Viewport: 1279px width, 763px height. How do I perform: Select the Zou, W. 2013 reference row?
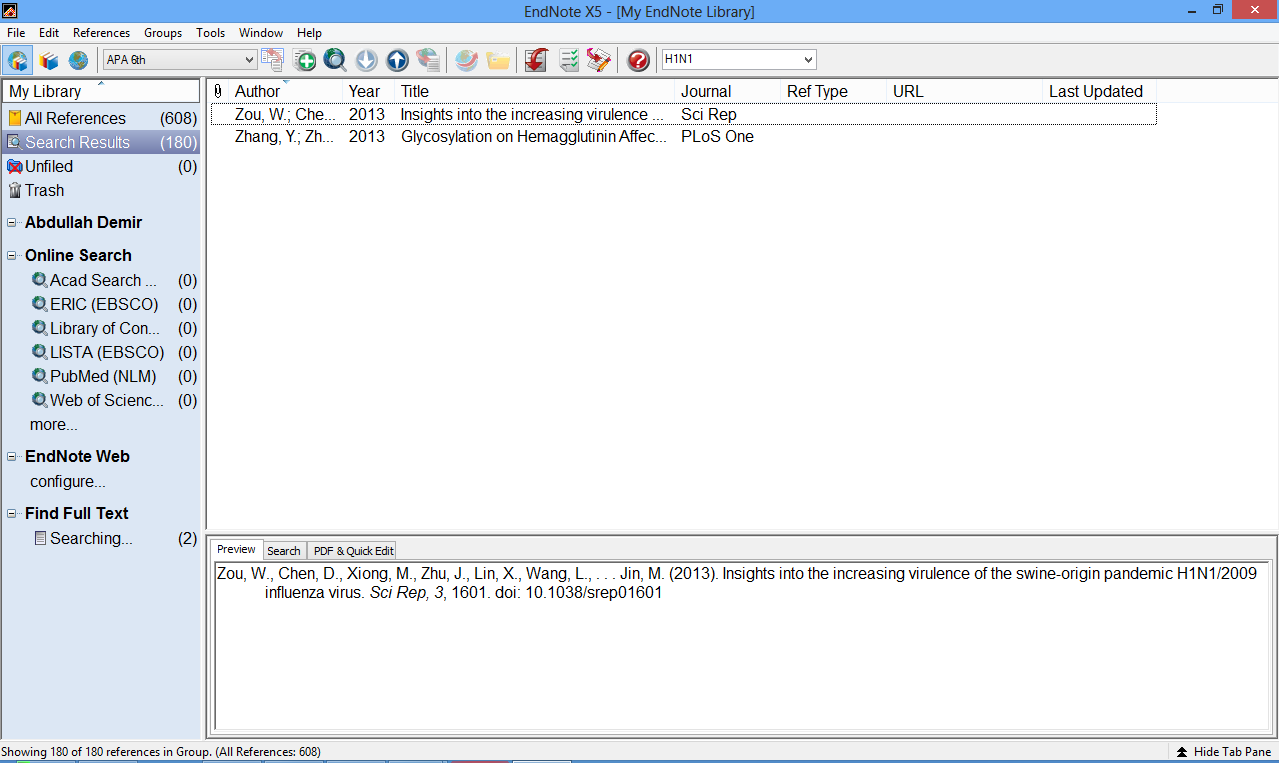pyautogui.click(x=683, y=114)
